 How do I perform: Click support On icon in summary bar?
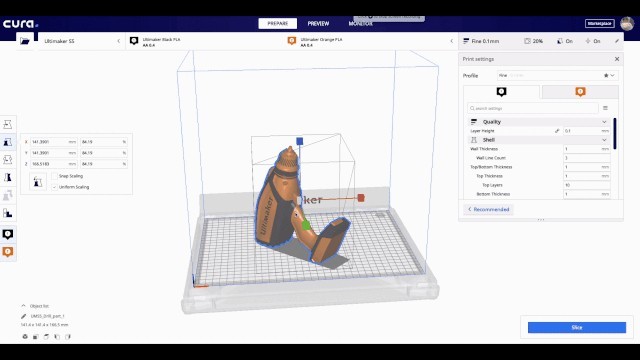[x=560, y=41]
